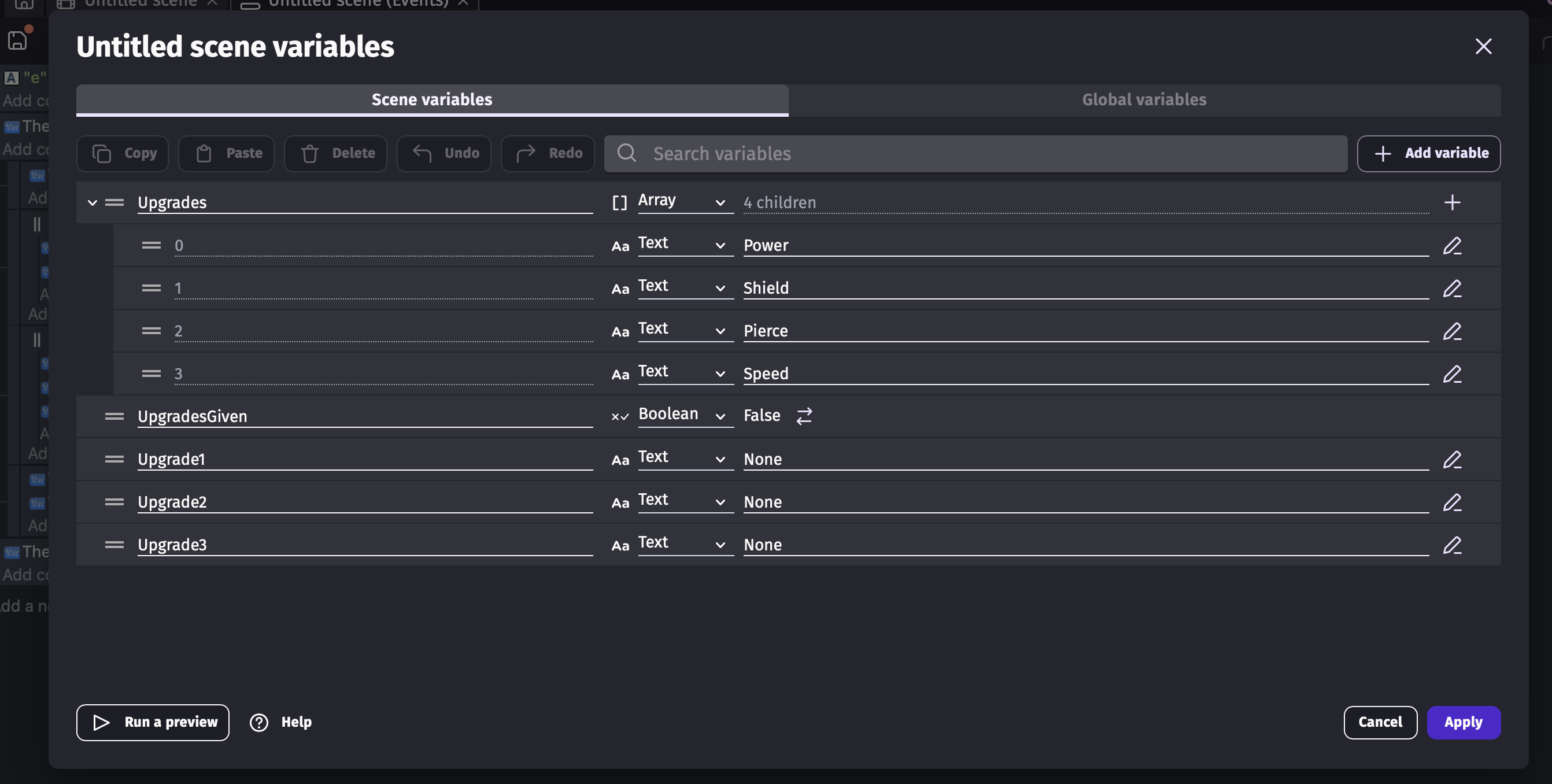1552x784 pixels.
Task: Click pencil edit icon for Upgrade3
Action: [1452, 545]
